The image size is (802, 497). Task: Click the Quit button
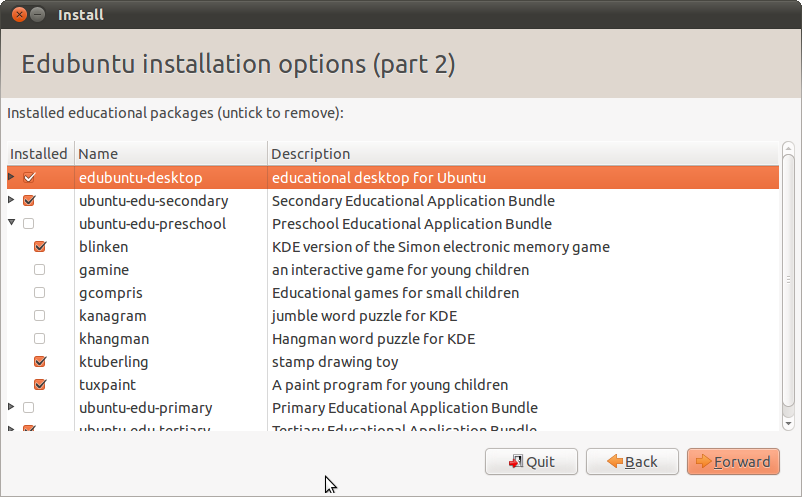click(531, 462)
